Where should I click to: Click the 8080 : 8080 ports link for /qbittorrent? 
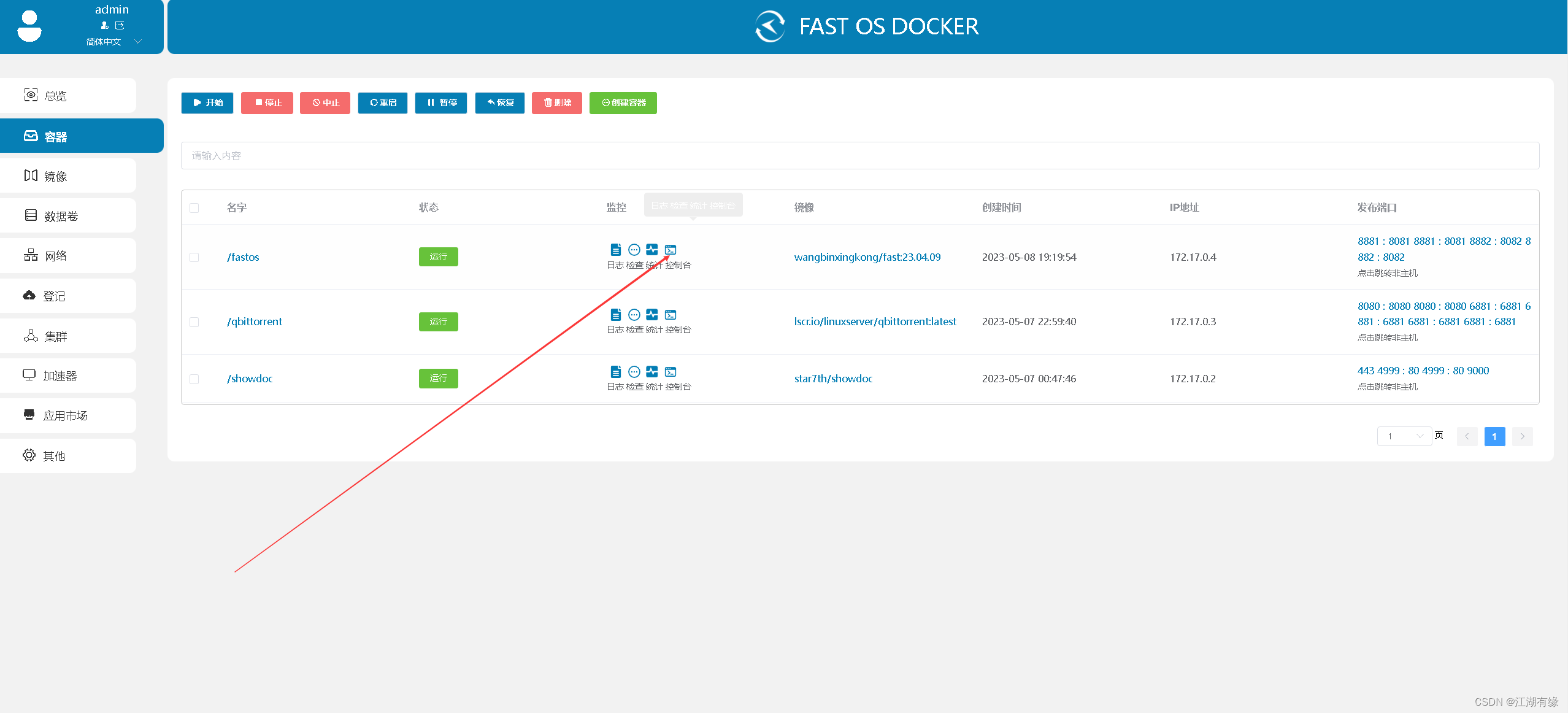[x=1444, y=314]
